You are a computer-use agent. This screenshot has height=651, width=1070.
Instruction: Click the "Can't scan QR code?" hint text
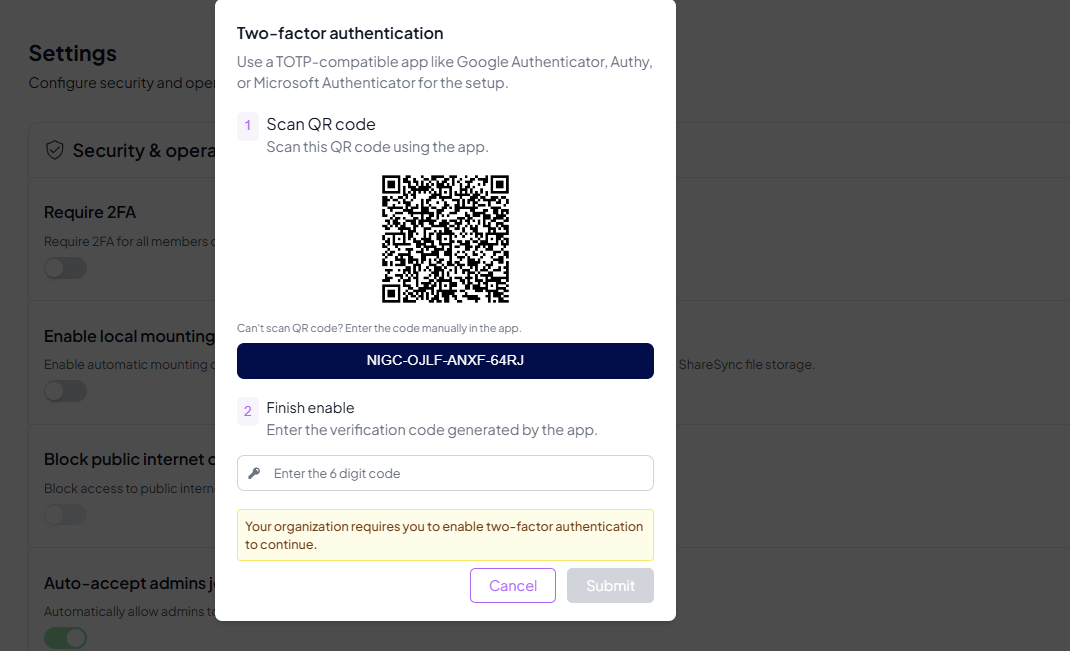(379, 328)
